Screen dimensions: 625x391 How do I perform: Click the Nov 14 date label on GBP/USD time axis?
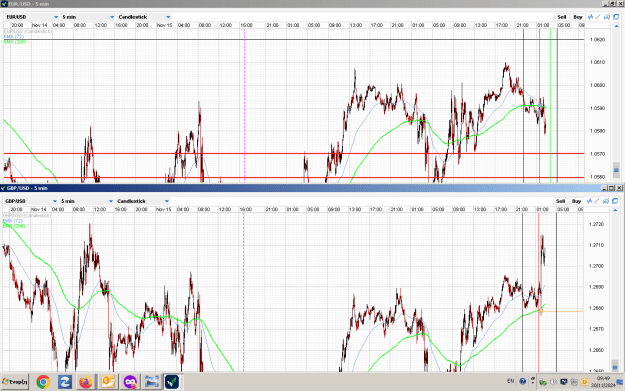39,209
